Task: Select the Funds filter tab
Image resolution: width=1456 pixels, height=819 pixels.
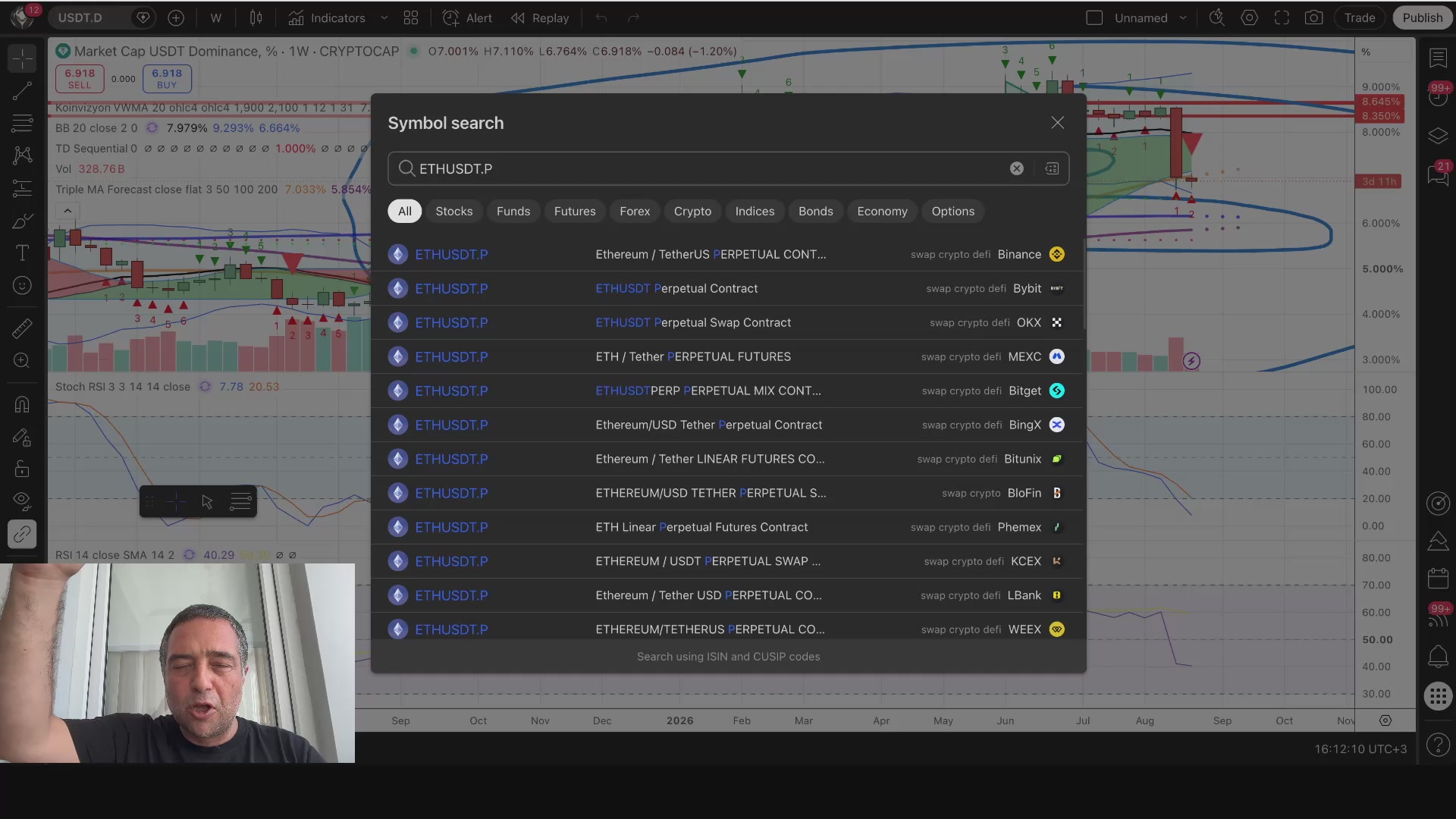Action: (x=513, y=212)
